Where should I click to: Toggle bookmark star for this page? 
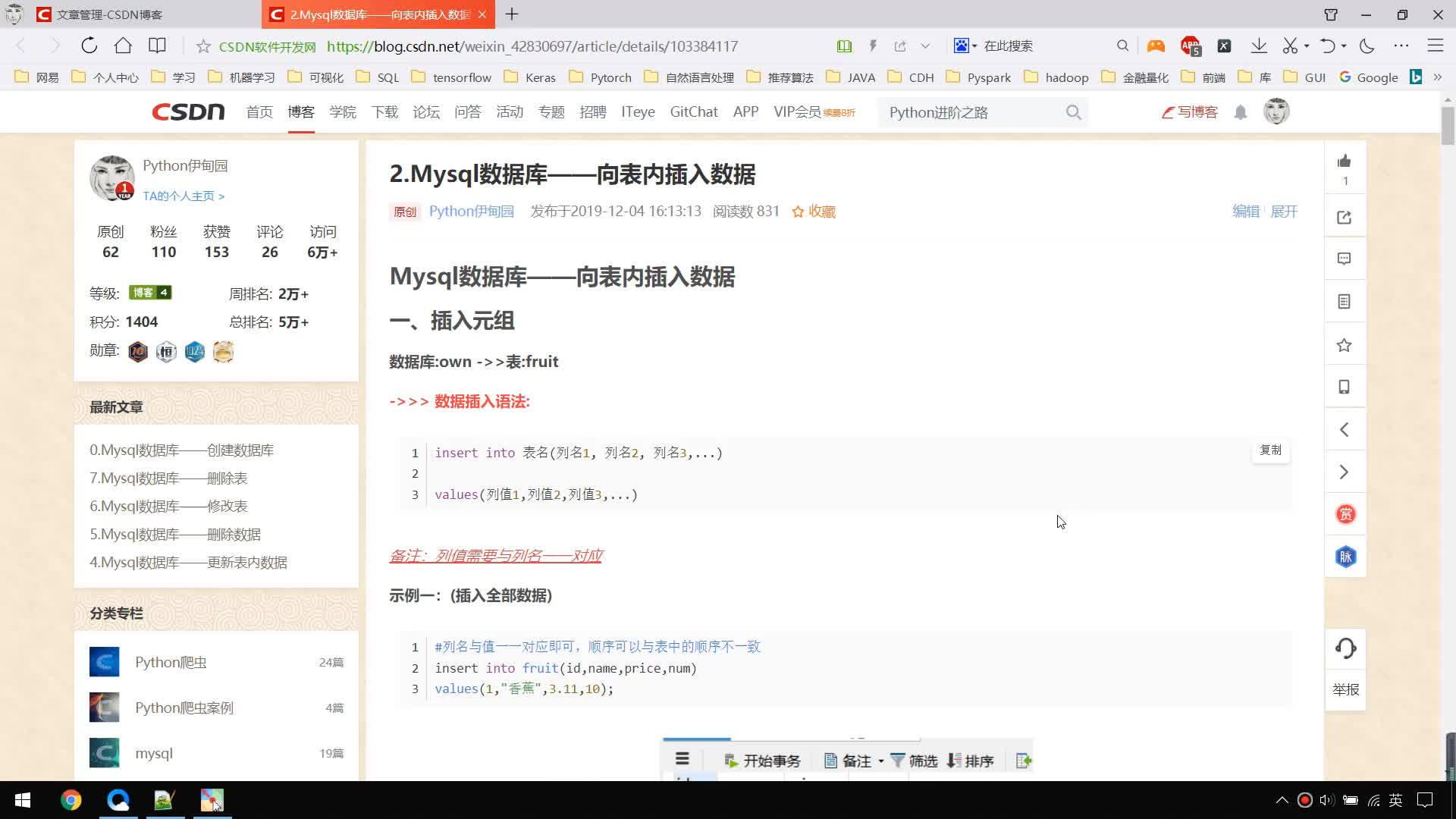click(x=203, y=46)
